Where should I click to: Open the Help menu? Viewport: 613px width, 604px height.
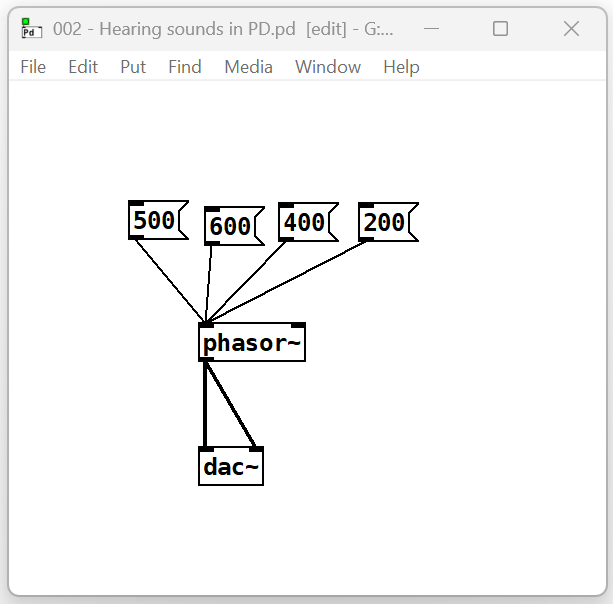click(x=401, y=67)
